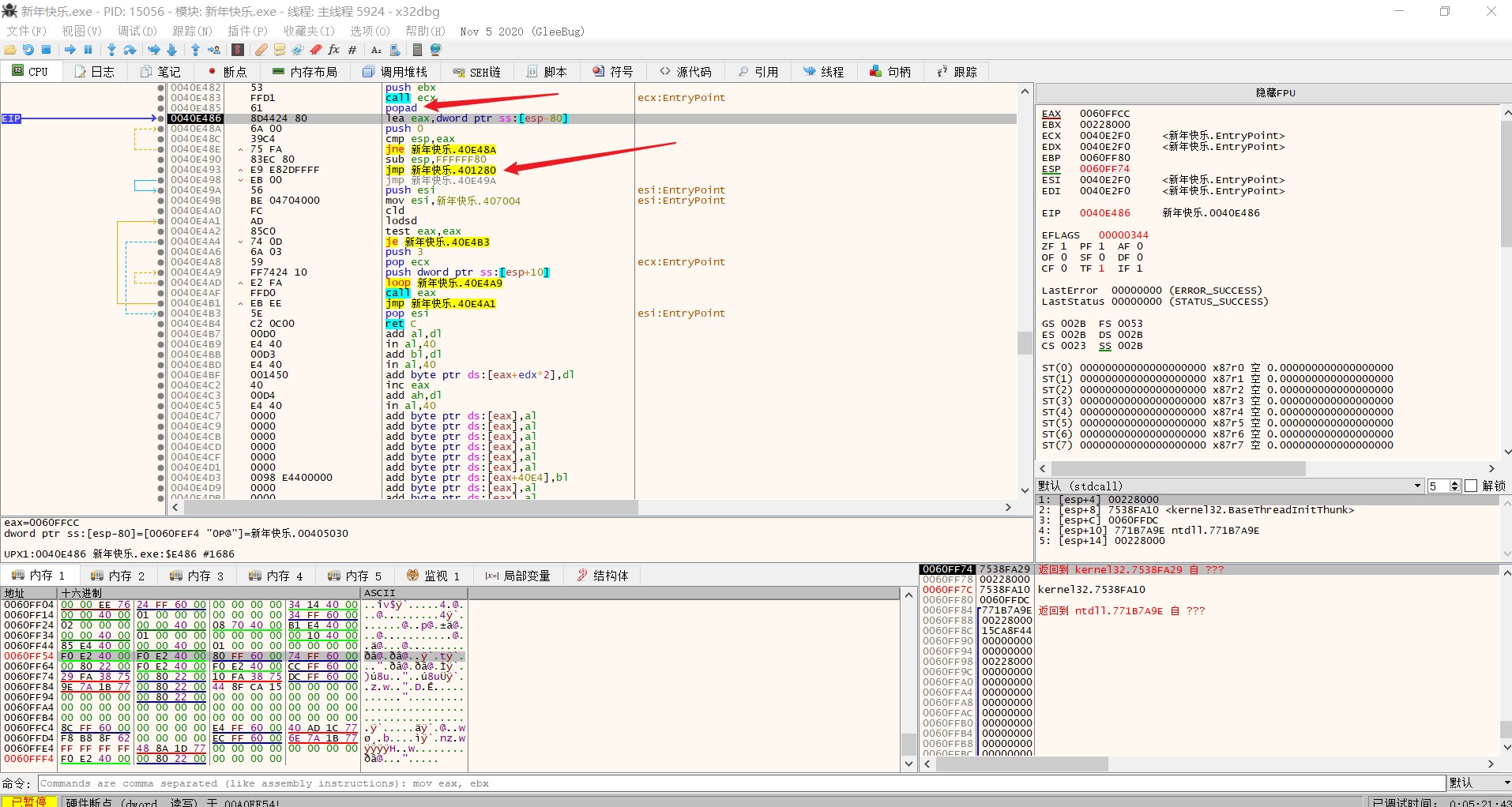Step into the next instruction

pyautogui.click(x=111, y=49)
